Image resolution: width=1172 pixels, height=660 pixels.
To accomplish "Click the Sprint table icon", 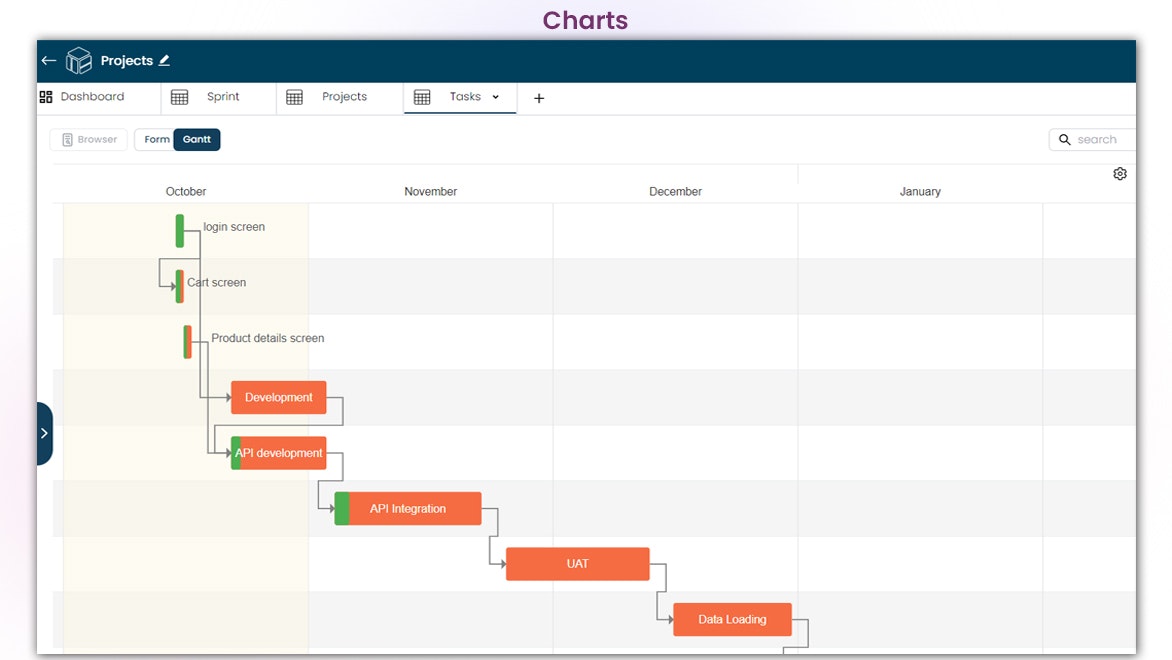I will [179, 97].
